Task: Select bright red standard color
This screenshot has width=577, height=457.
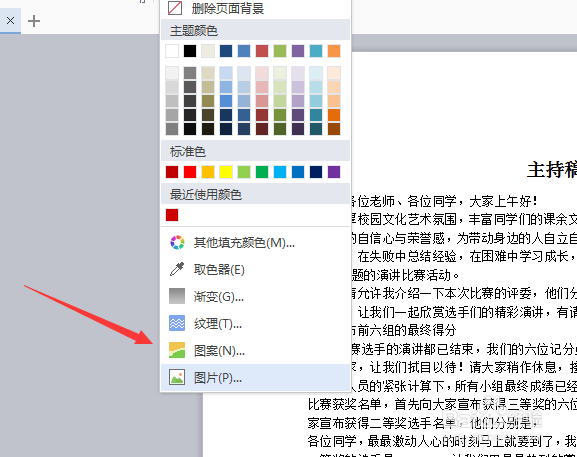Action: click(x=190, y=172)
